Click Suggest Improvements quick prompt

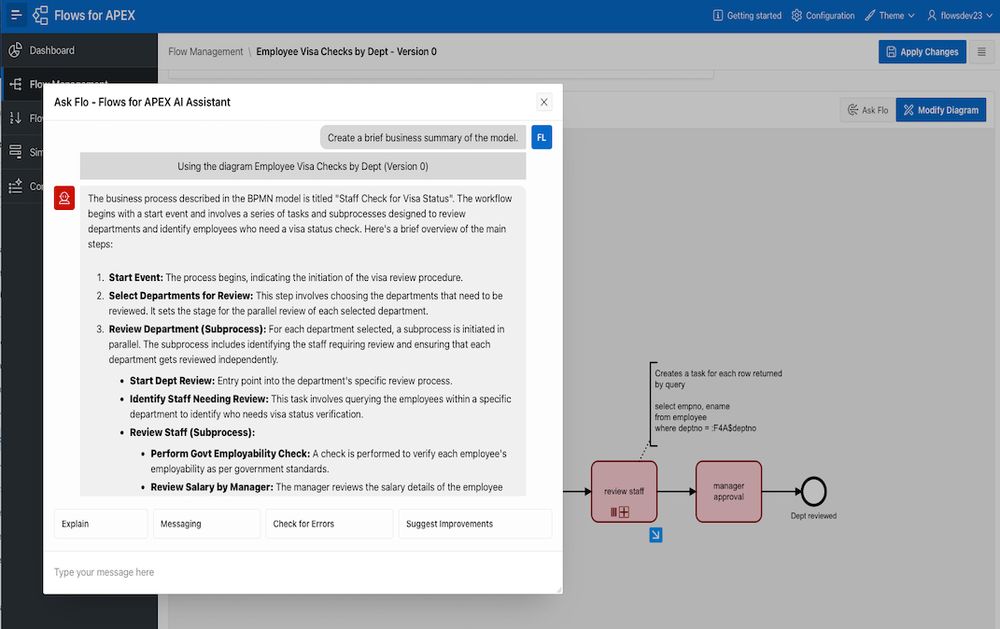(x=475, y=524)
